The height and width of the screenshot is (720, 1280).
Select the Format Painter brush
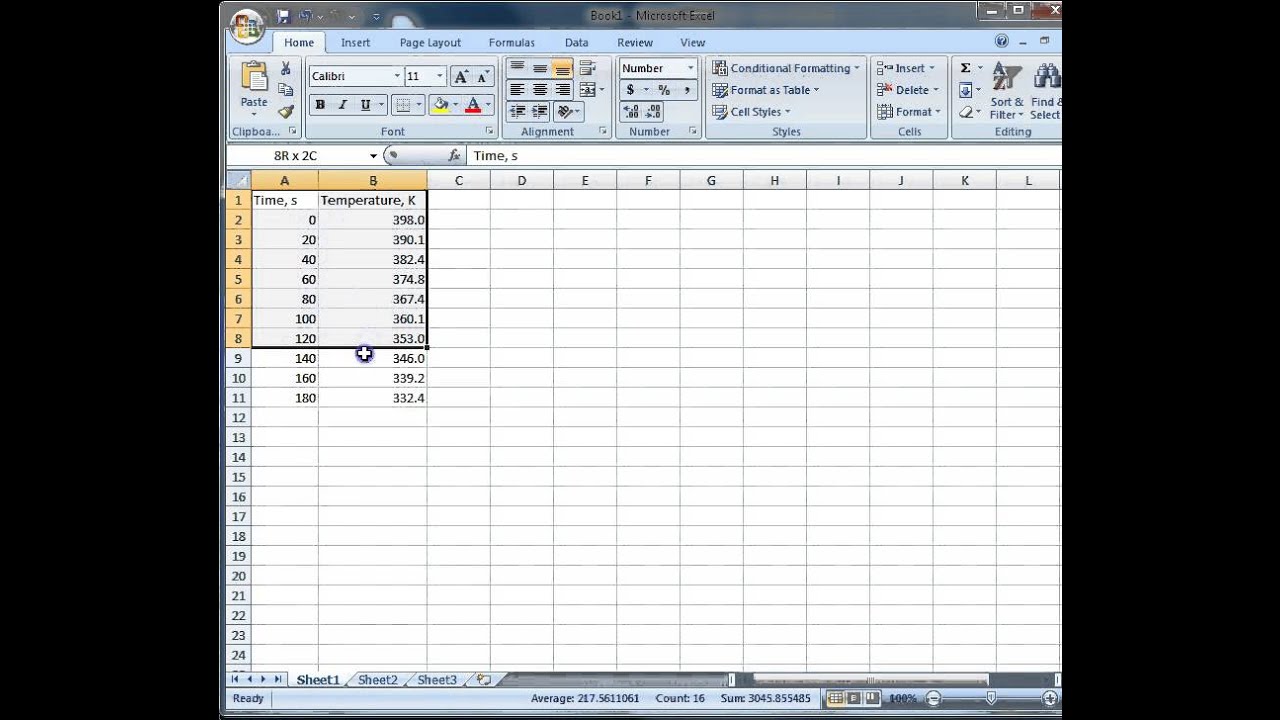pyautogui.click(x=285, y=111)
